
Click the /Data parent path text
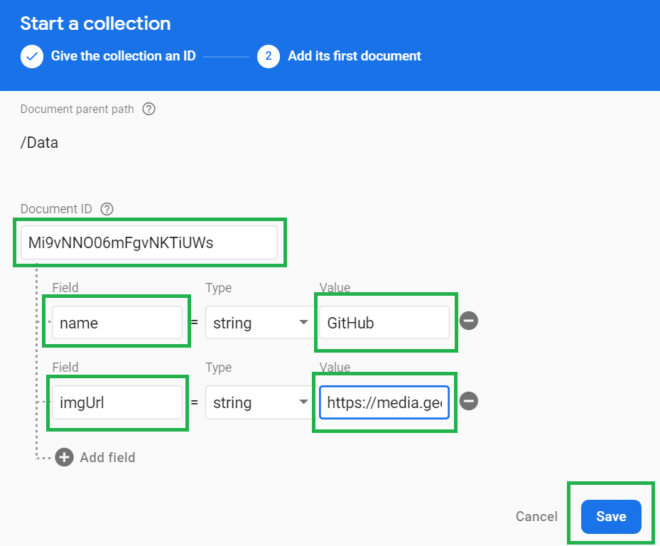[40, 142]
